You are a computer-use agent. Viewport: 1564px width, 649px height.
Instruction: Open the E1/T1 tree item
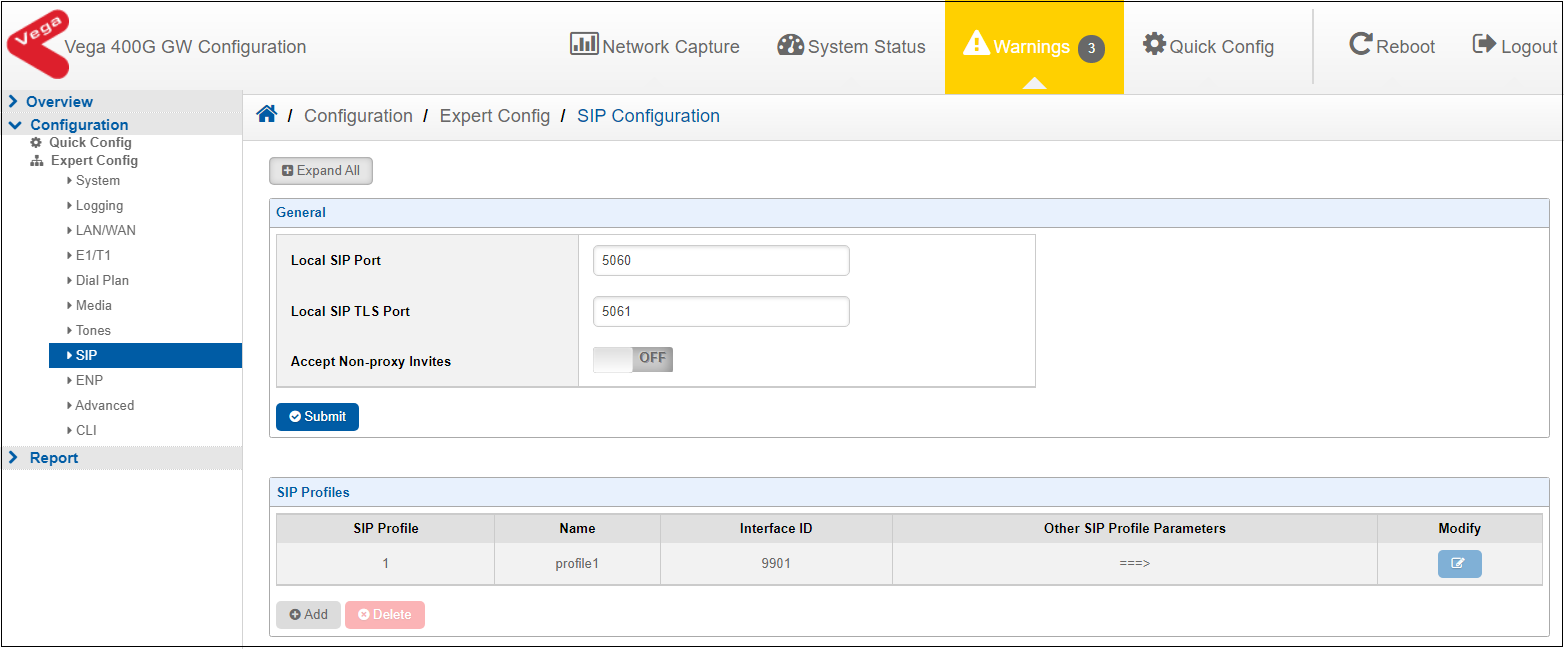(x=93, y=256)
